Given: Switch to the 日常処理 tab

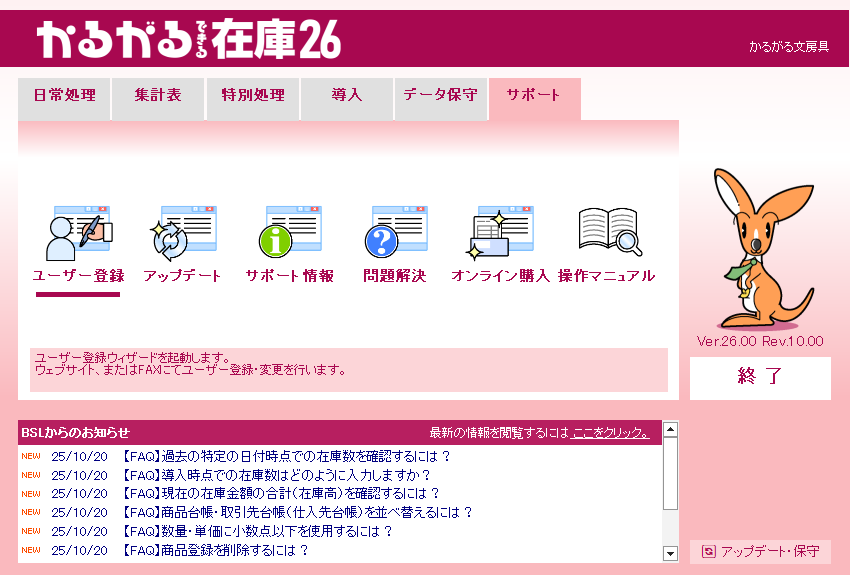Looking at the screenshot, I should (x=64, y=96).
